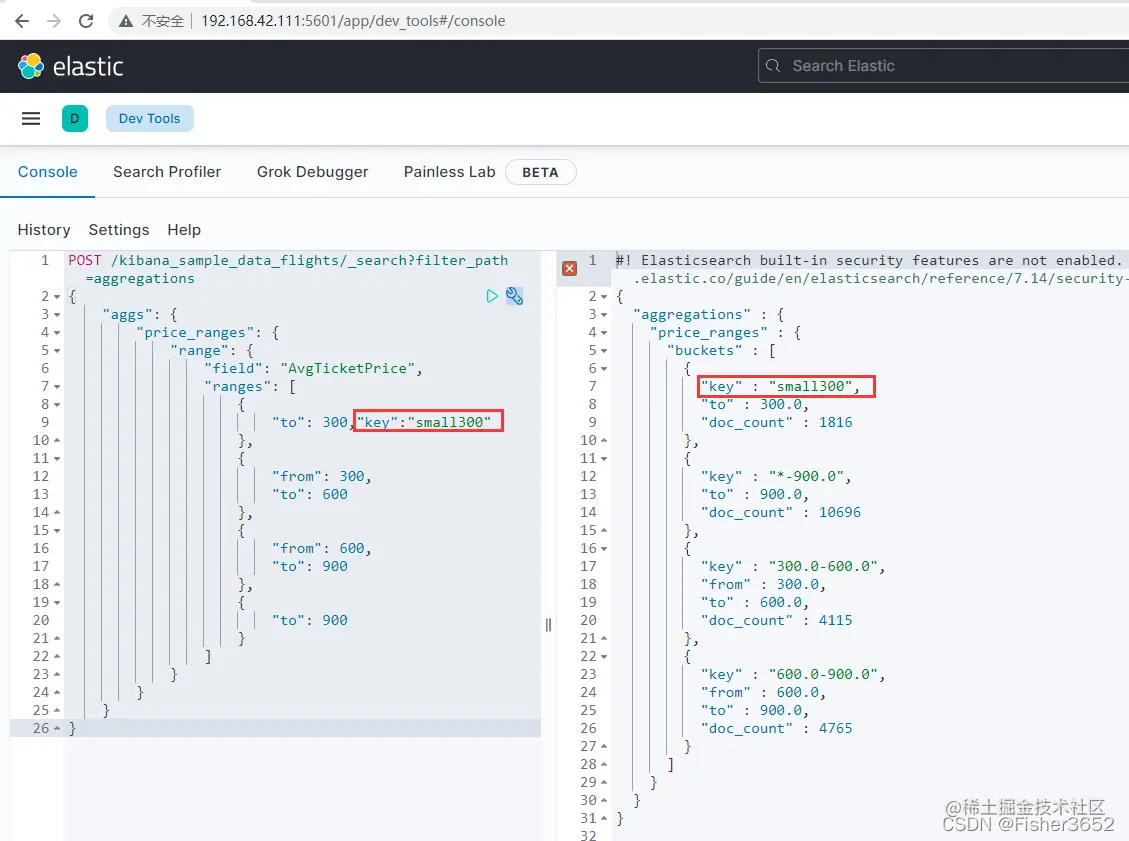The image size is (1129, 841).
Task: Click the POST request line text
Action: tap(288, 269)
